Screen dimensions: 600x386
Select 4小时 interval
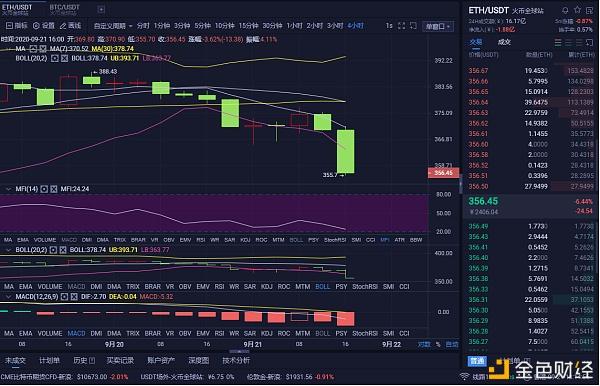pyautogui.click(x=355, y=26)
